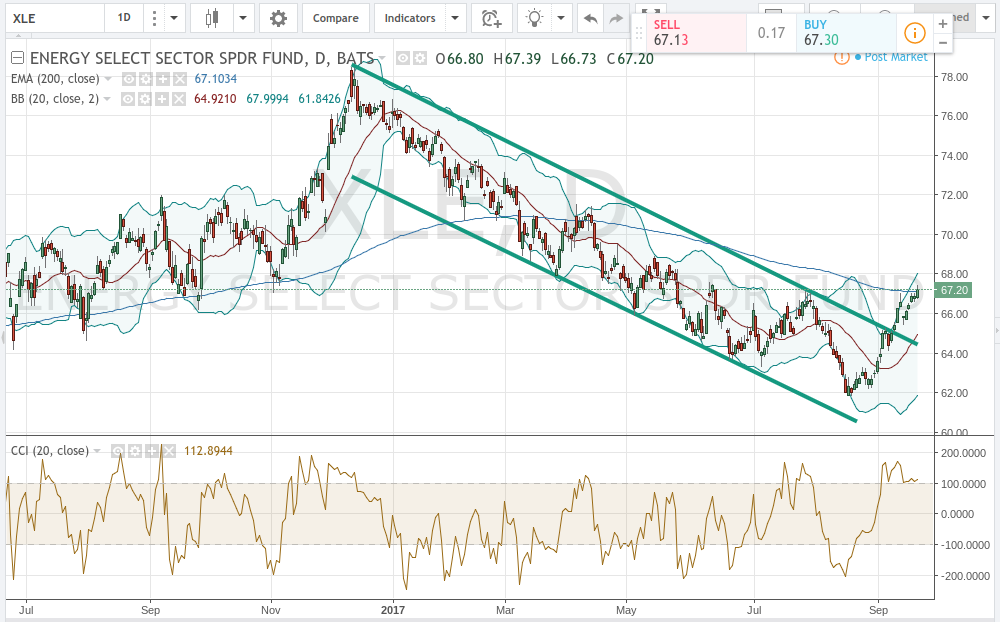1000x622 pixels.
Task: Open the orange info icon in trading panel
Action: (x=914, y=33)
